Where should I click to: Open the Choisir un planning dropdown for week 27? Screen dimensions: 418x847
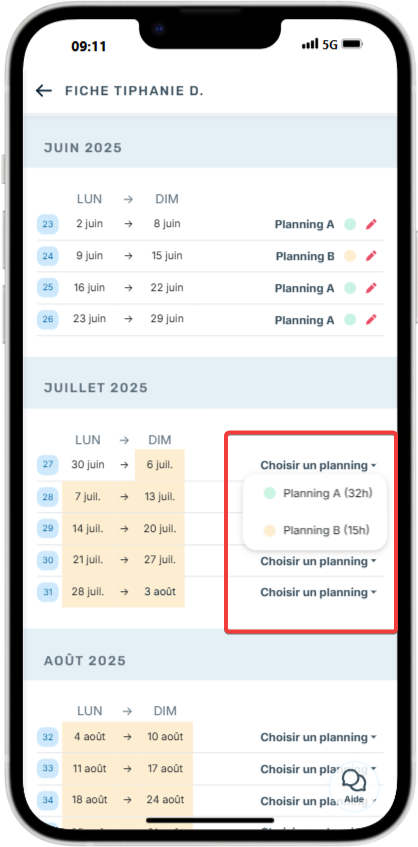click(318, 465)
